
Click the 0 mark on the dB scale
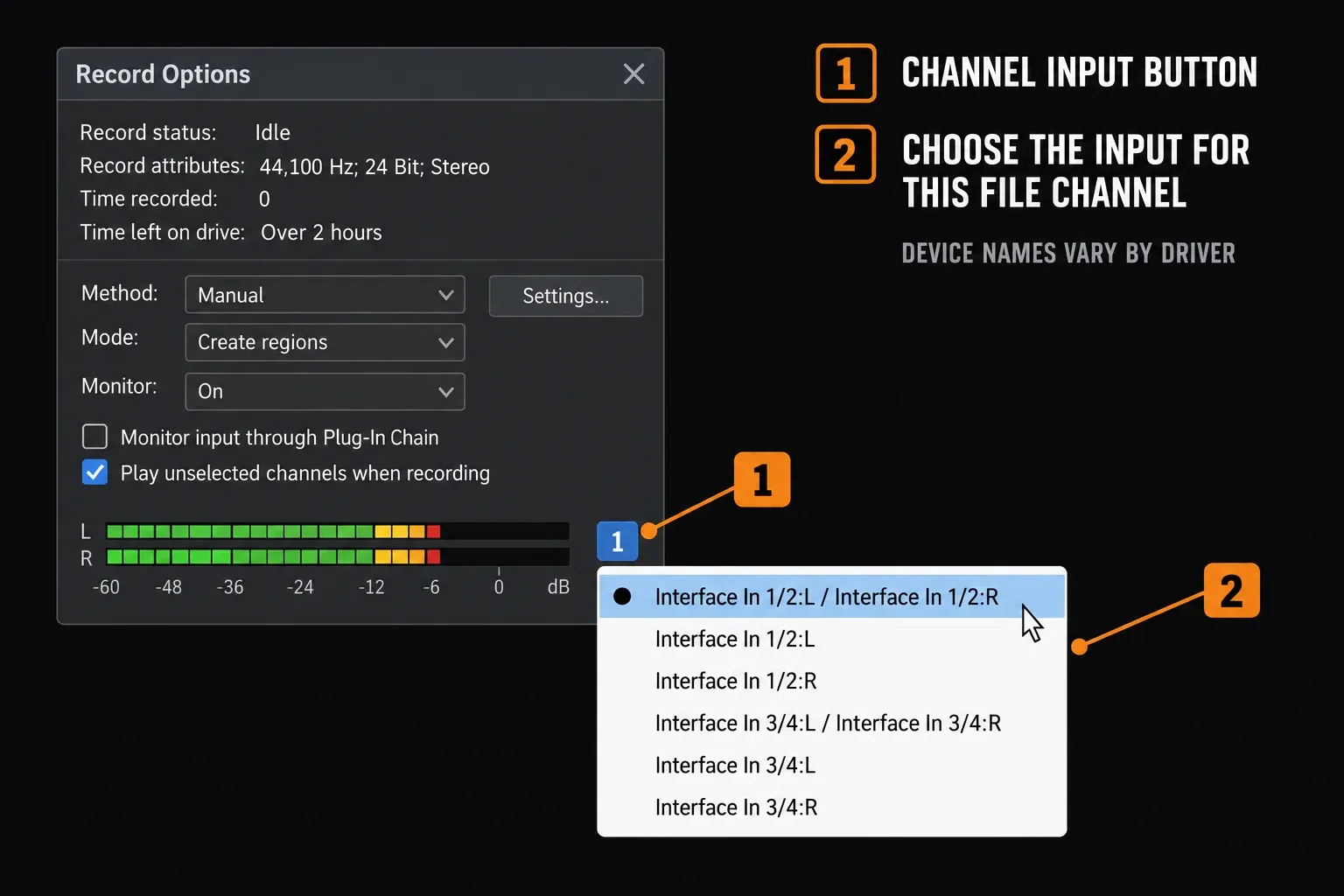(499, 587)
